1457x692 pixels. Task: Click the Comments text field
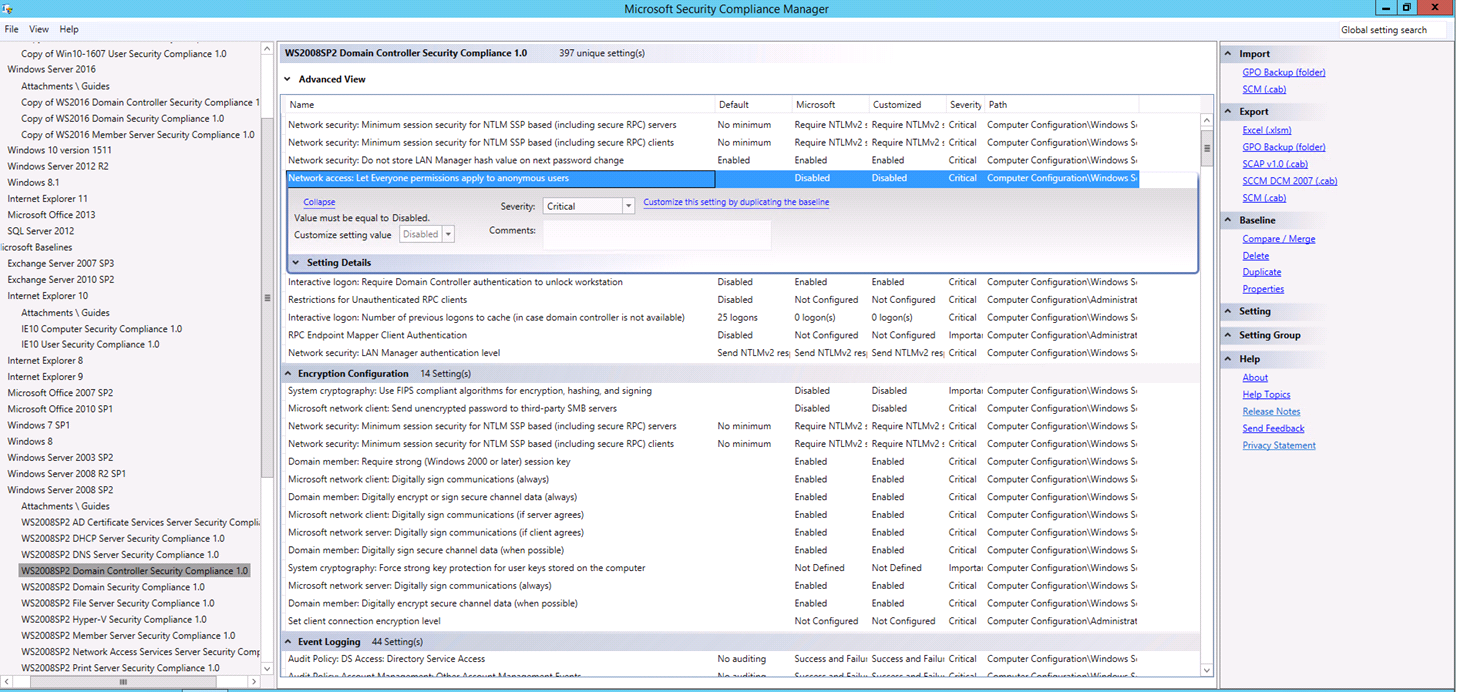pyautogui.click(x=656, y=235)
